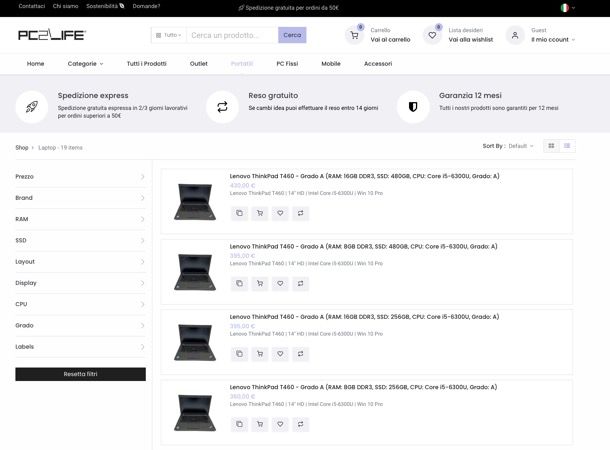Open the Chi siamo link
The image size is (610, 450).
click(x=65, y=6)
